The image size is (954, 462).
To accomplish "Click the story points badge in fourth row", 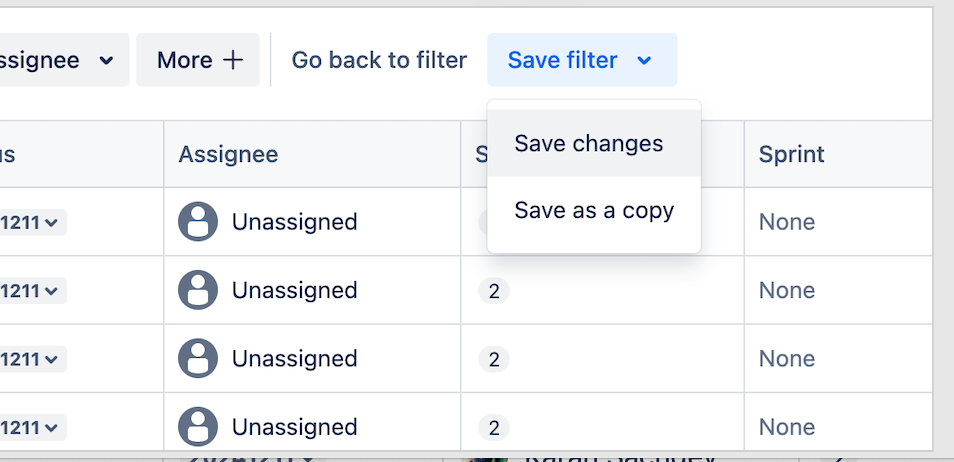I will click(493, 428).
